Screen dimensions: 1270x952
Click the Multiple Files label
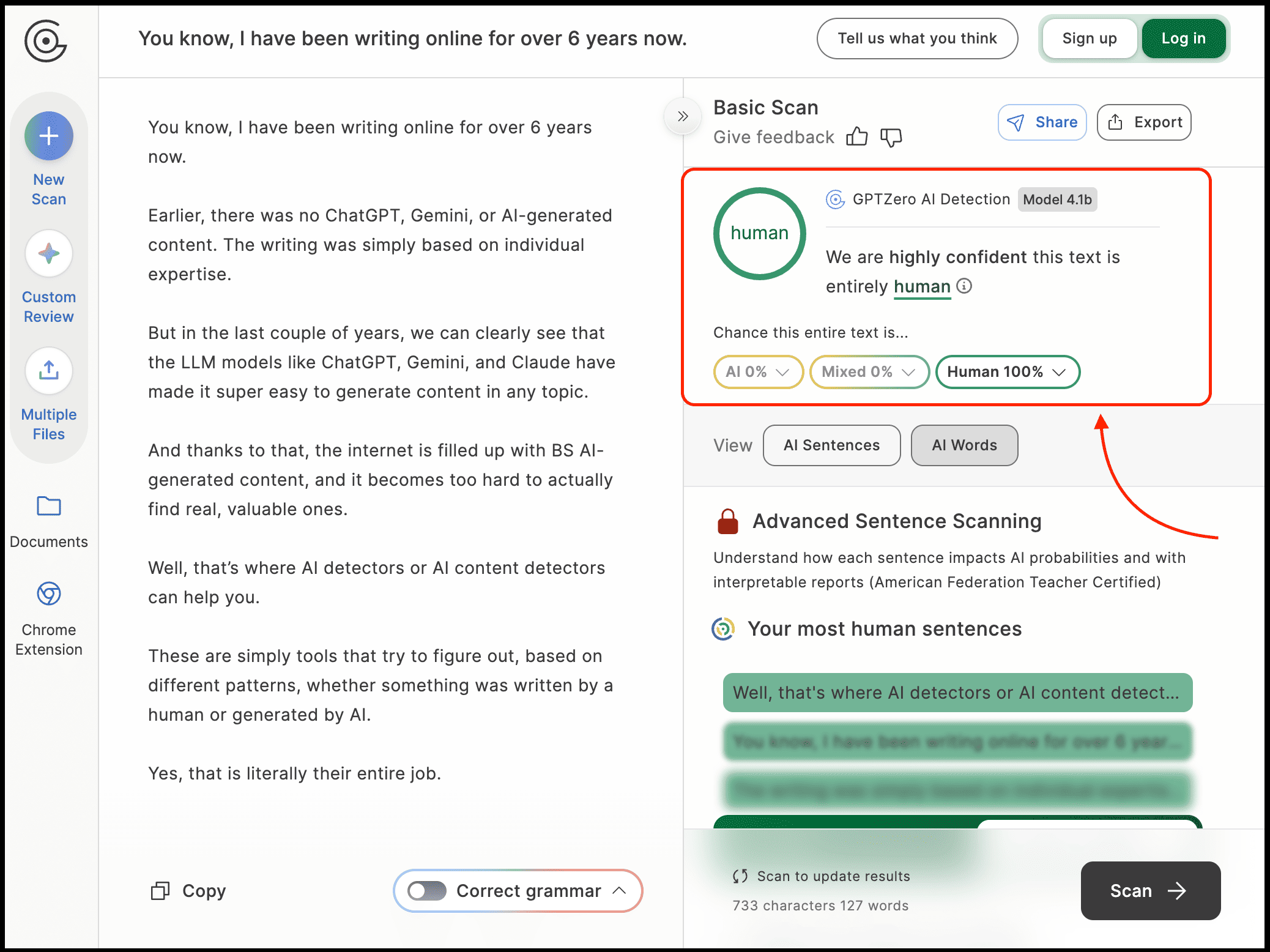[49, 425]
